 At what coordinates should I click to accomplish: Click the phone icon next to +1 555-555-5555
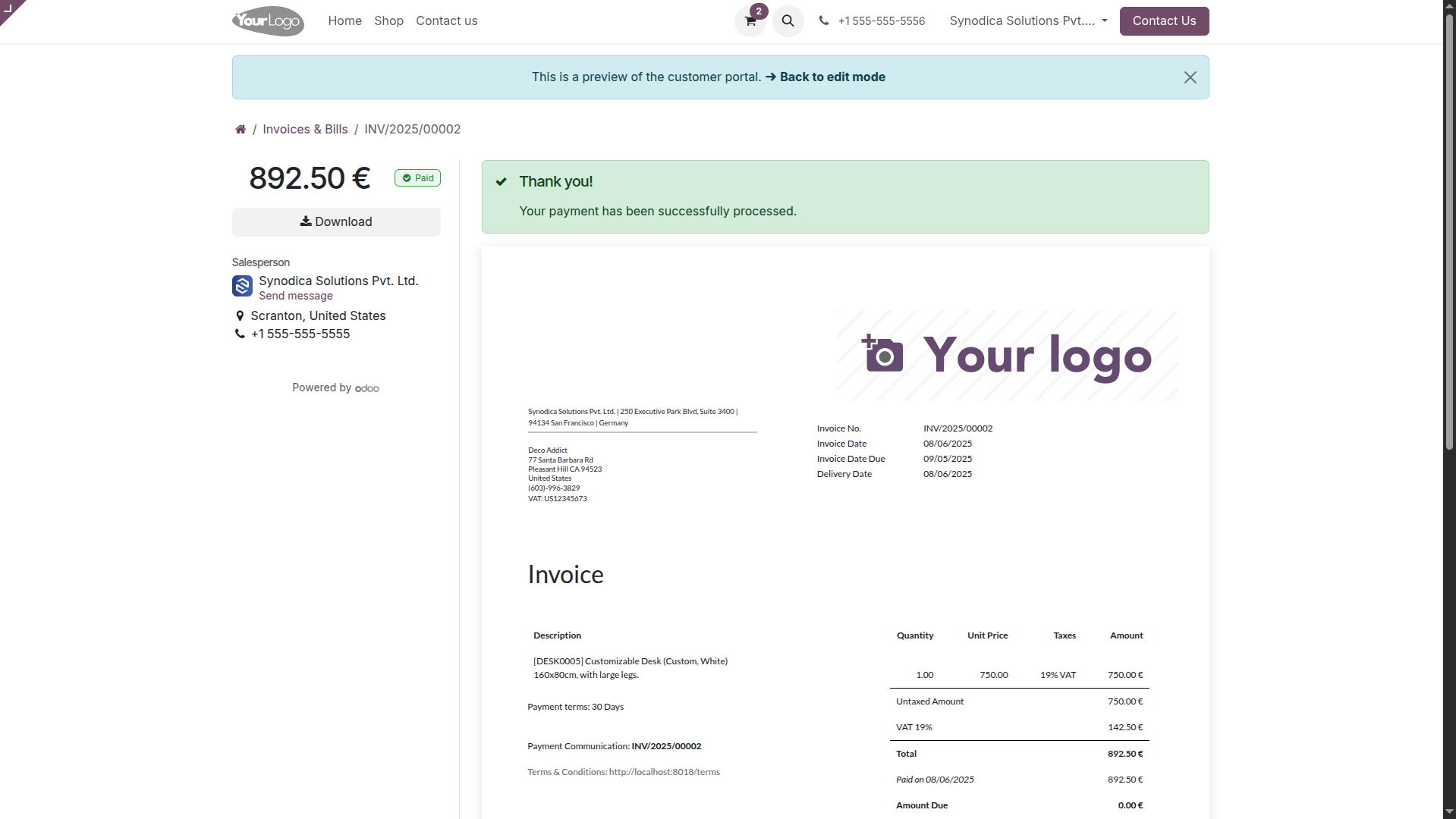[x=240, y=334]
